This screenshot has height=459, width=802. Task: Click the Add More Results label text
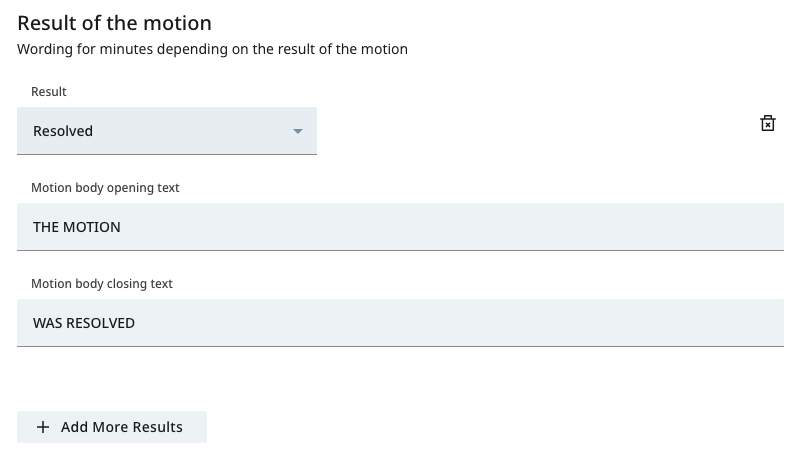click(x=122, y=427)
